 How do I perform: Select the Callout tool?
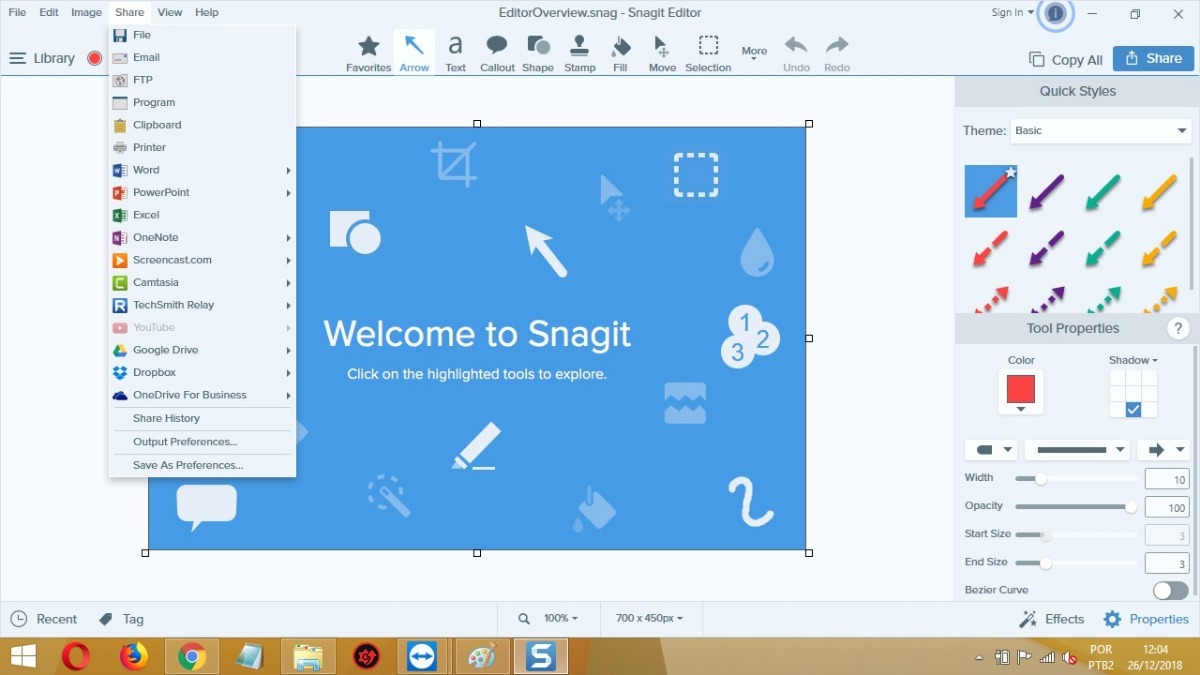[497, 52]
